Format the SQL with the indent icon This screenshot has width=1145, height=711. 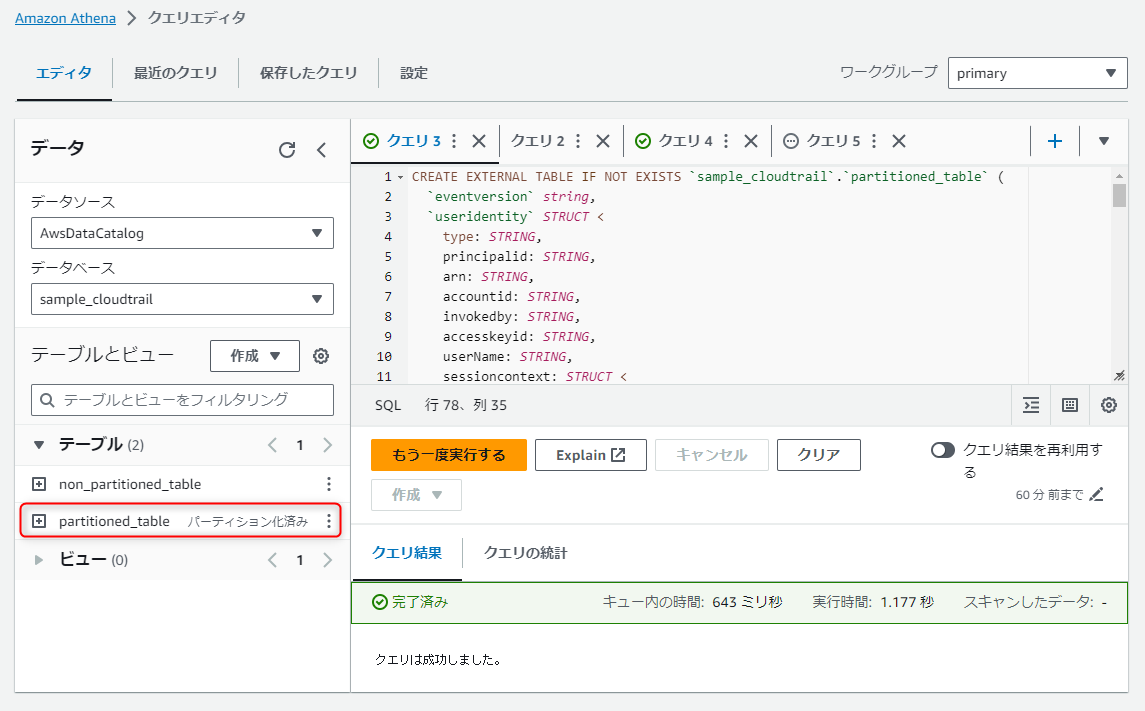pyautogui.click(x=1031, y=405)
